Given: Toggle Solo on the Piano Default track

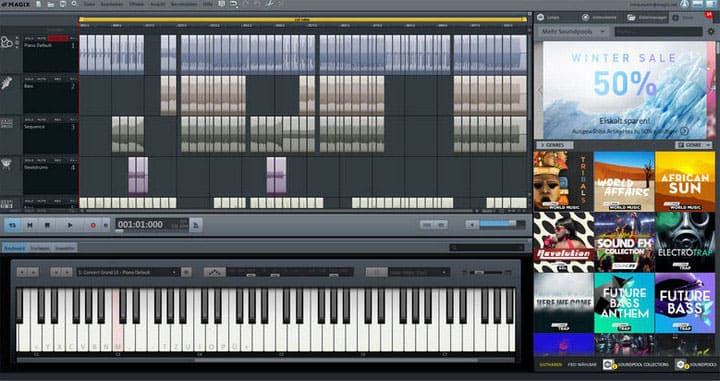Looking at the screenshot, I should (29, 39).
